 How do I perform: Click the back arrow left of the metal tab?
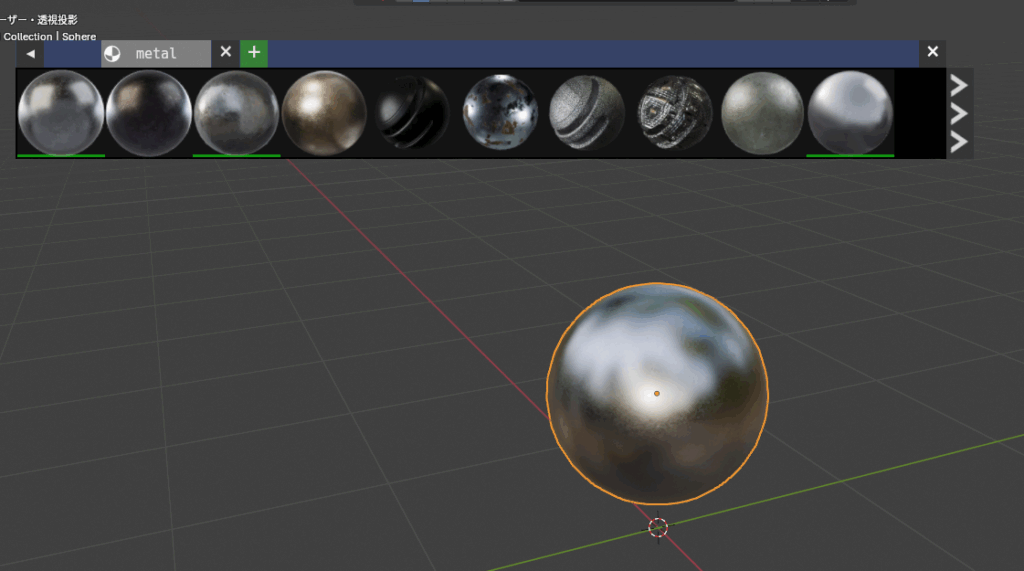pyautogui.click(x=30, y=53)
